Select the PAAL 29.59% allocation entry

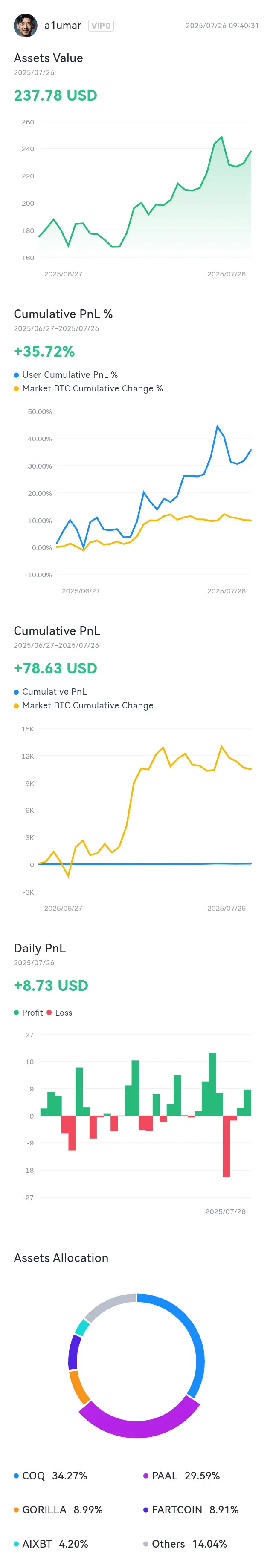tap(181, 1476)
